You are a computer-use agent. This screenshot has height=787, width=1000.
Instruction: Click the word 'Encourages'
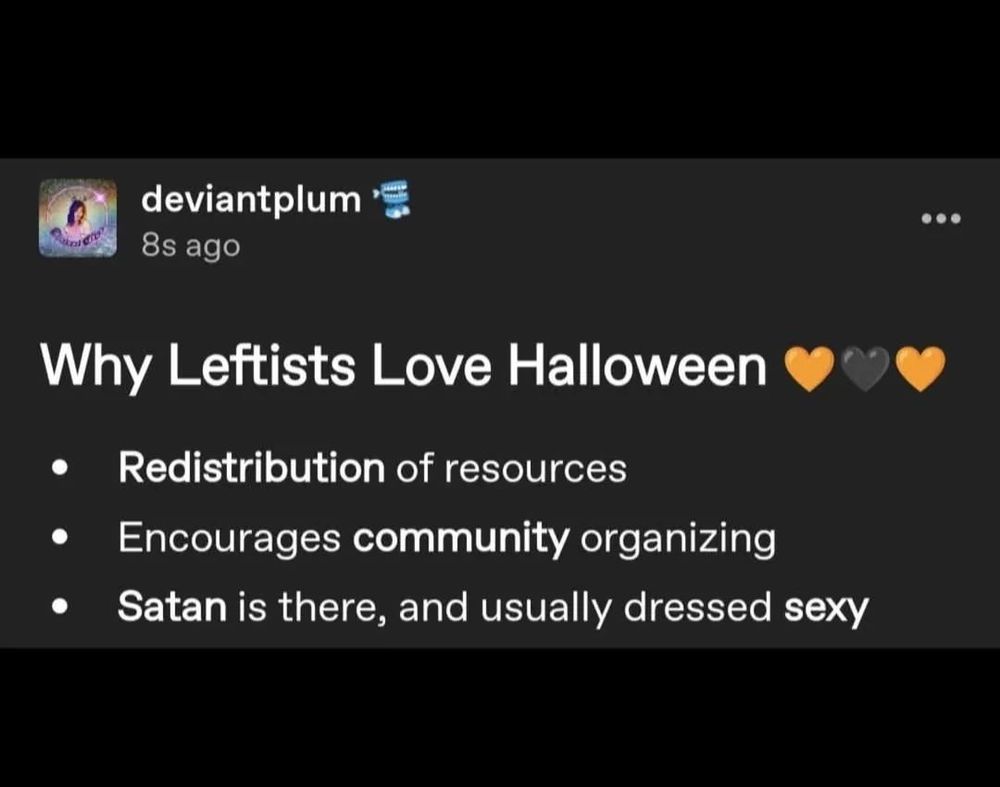pyautogui.click(x=230, y=538)
